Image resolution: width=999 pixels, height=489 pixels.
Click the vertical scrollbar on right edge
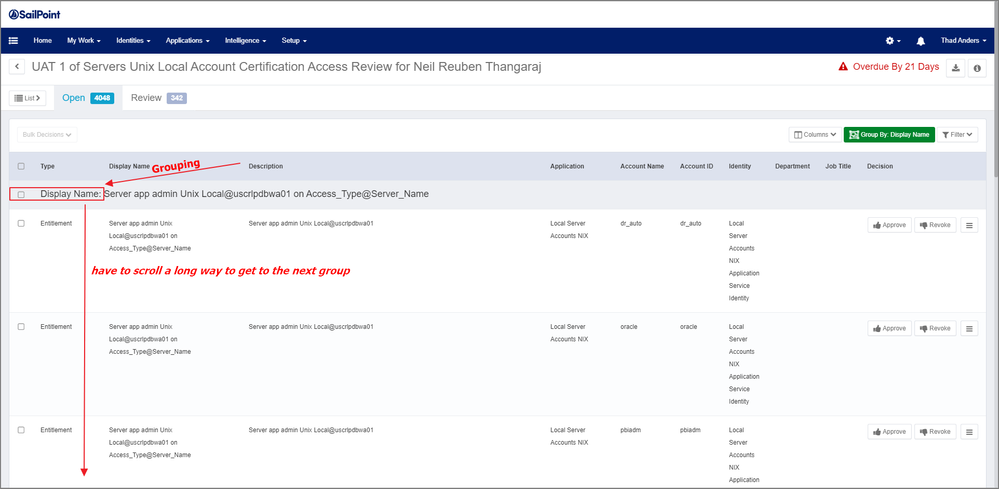pos(992,300)
